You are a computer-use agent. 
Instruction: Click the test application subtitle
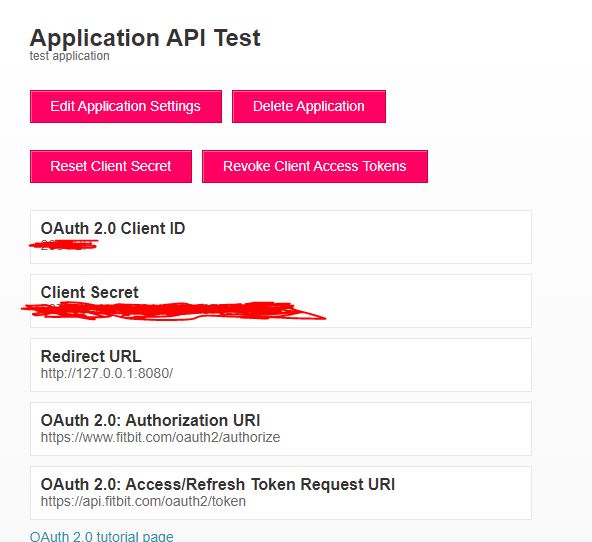(x=69, y=56)
